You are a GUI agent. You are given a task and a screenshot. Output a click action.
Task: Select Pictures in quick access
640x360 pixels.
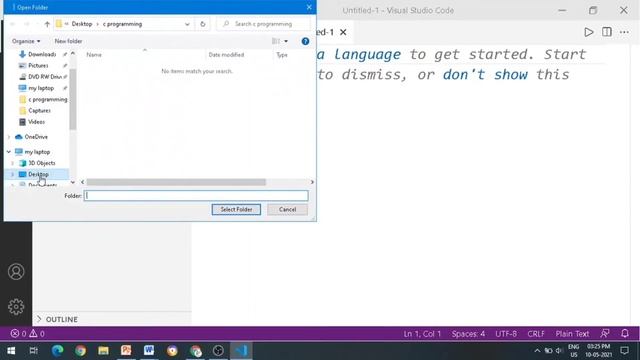38,65
